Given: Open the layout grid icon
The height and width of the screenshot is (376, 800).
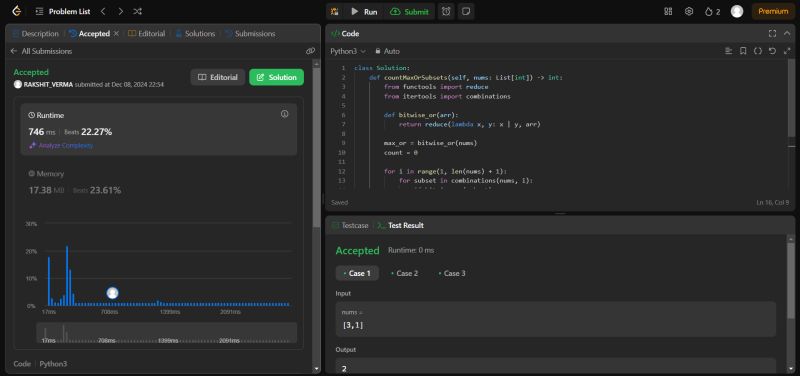Looking at the screenshot, I should coord(668,11).
